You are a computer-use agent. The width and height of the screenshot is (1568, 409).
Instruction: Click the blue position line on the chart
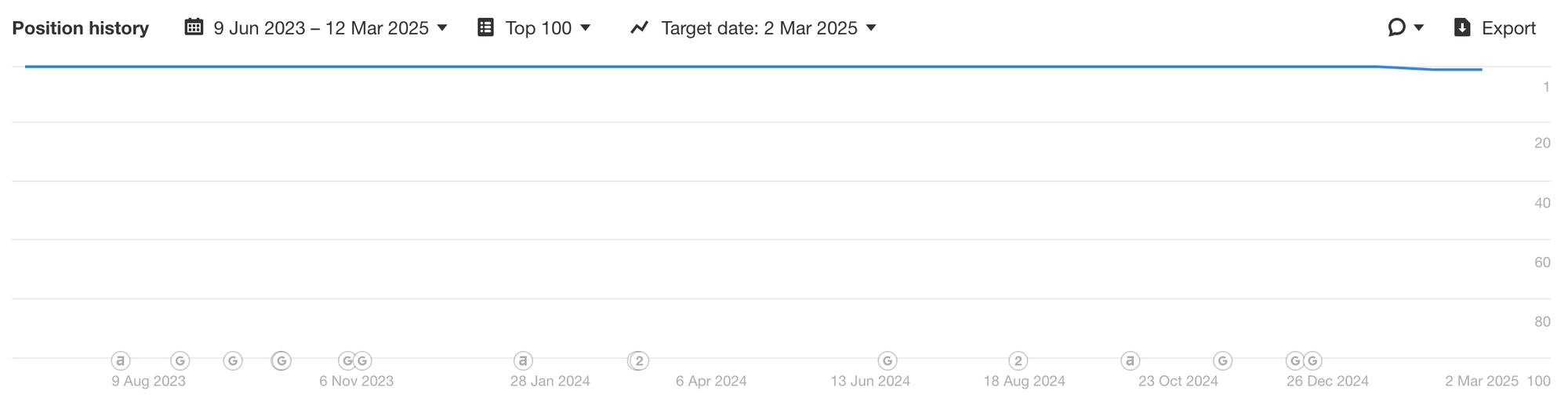[706, 67]
